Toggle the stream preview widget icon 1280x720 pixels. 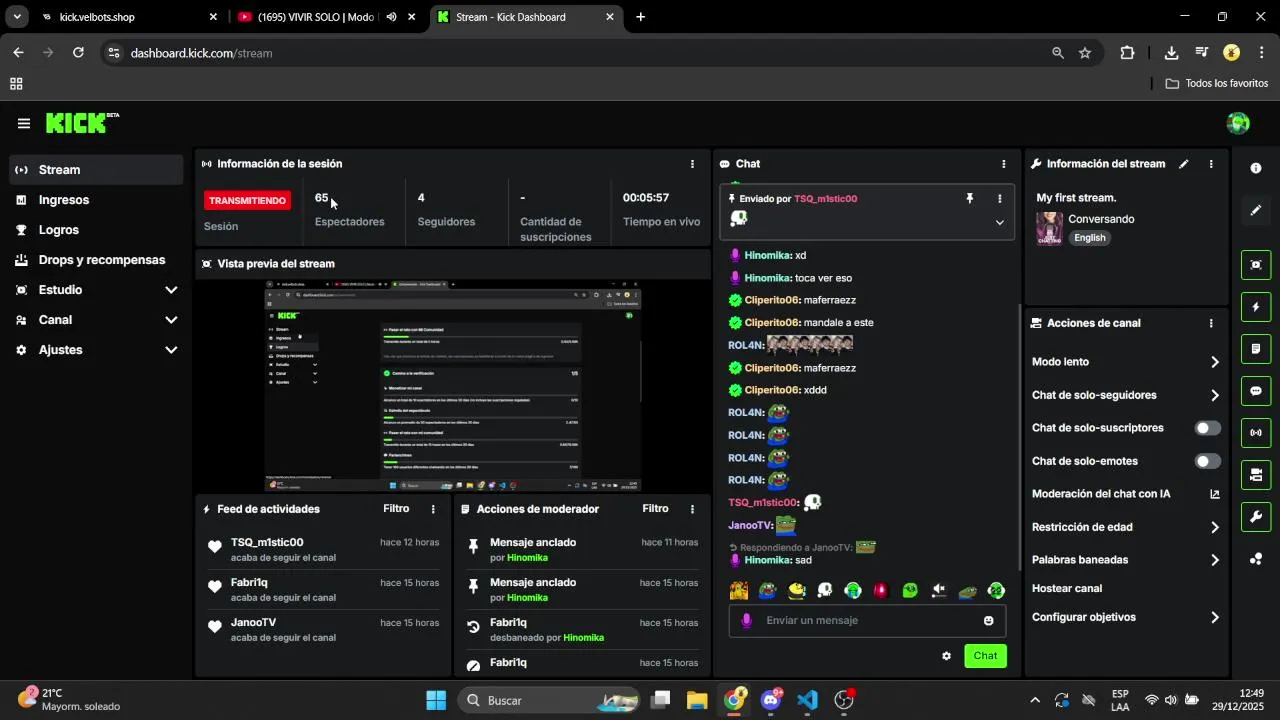[1256, 265]
